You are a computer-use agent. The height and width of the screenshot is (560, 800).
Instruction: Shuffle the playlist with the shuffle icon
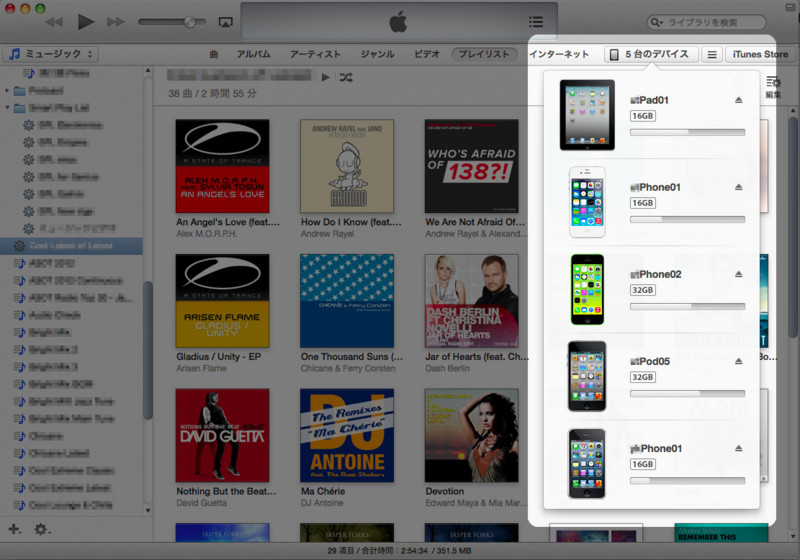346,78
